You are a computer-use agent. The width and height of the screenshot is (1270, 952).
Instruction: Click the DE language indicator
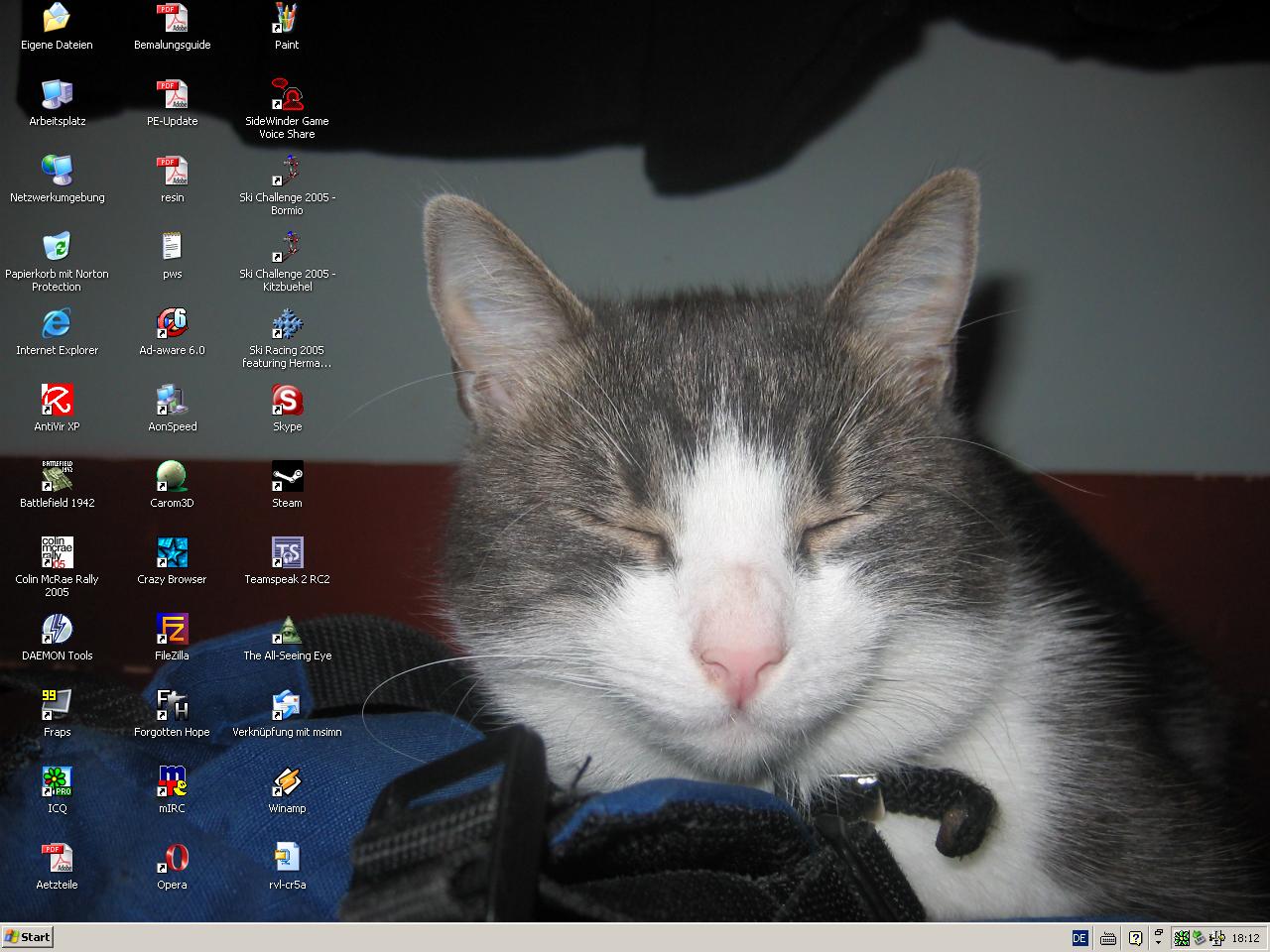(1080, 938)
